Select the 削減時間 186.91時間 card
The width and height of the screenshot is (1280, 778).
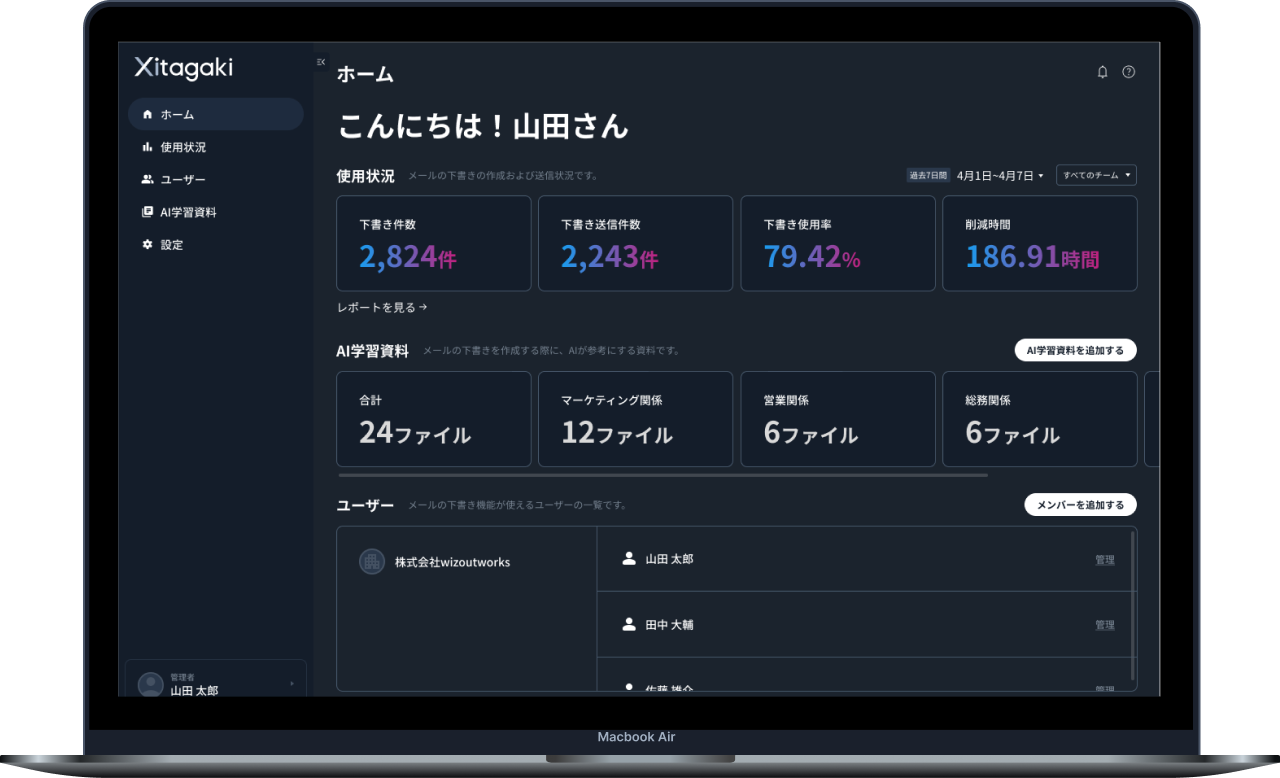[x=1040, y=243]
